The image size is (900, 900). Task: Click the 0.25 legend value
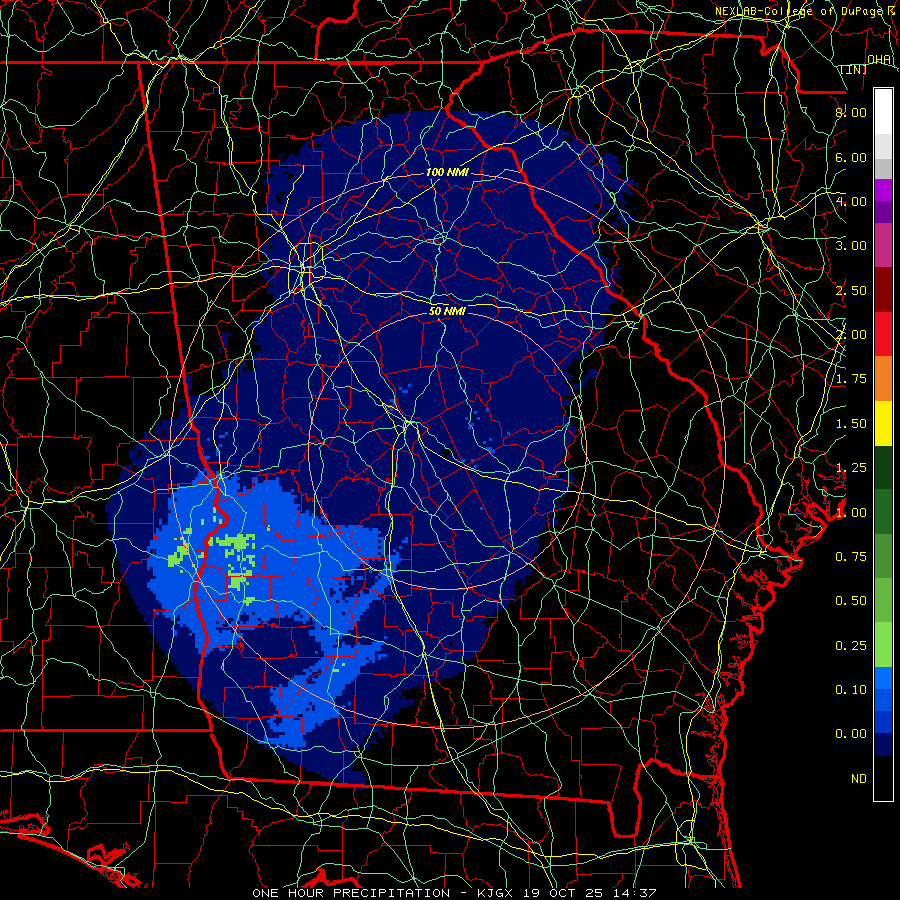click(851, 646)
